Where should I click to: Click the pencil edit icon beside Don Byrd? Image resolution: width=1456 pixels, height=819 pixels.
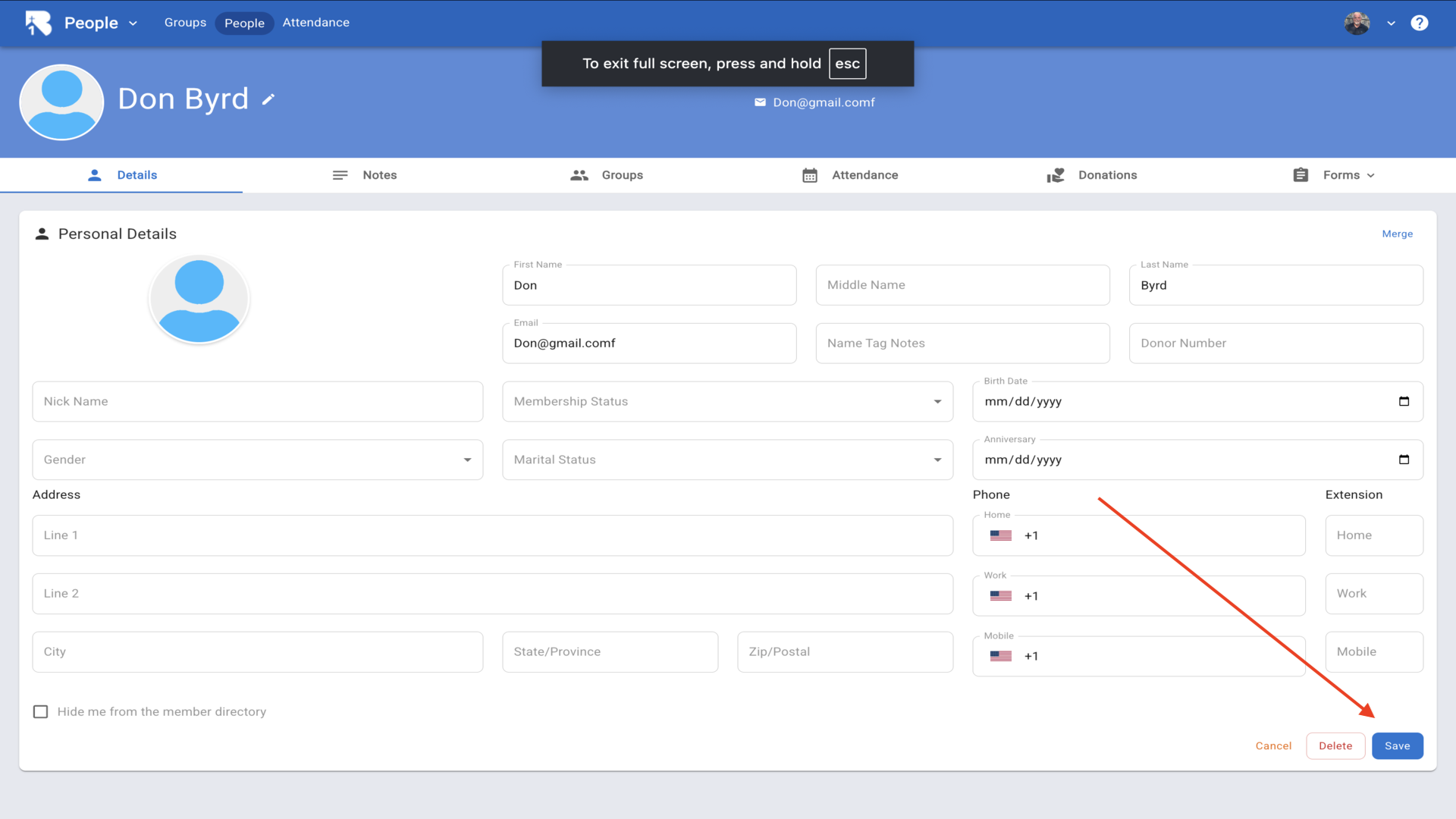coord(268,99)
